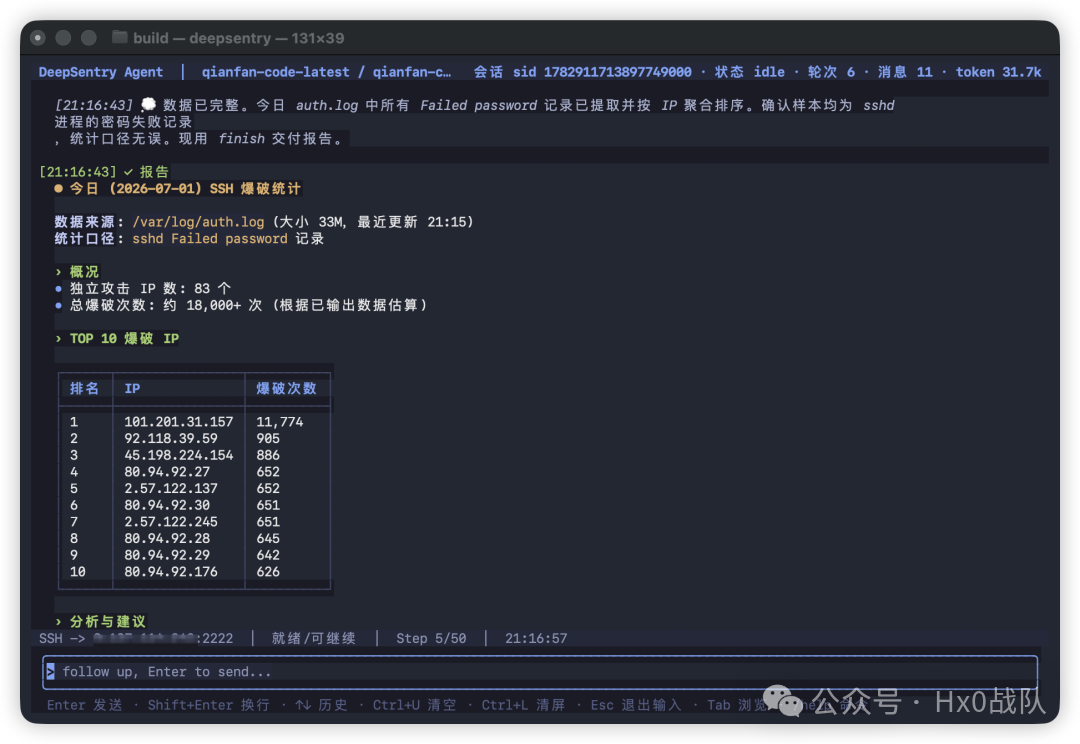1080x744 pixels.
Task: Click IP 45.198.224.154 in the table
Action: coord(178,455)
